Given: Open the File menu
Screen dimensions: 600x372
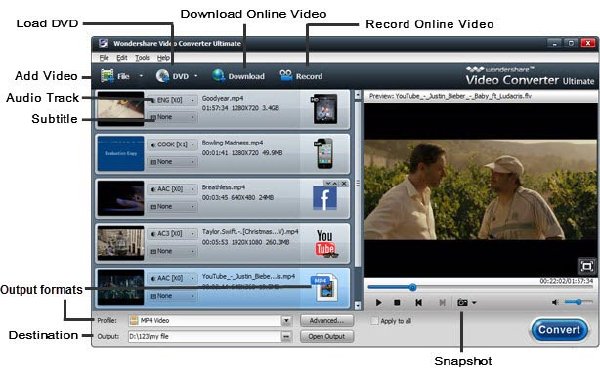Looking at the screenshot, I should tap(104, 58).
